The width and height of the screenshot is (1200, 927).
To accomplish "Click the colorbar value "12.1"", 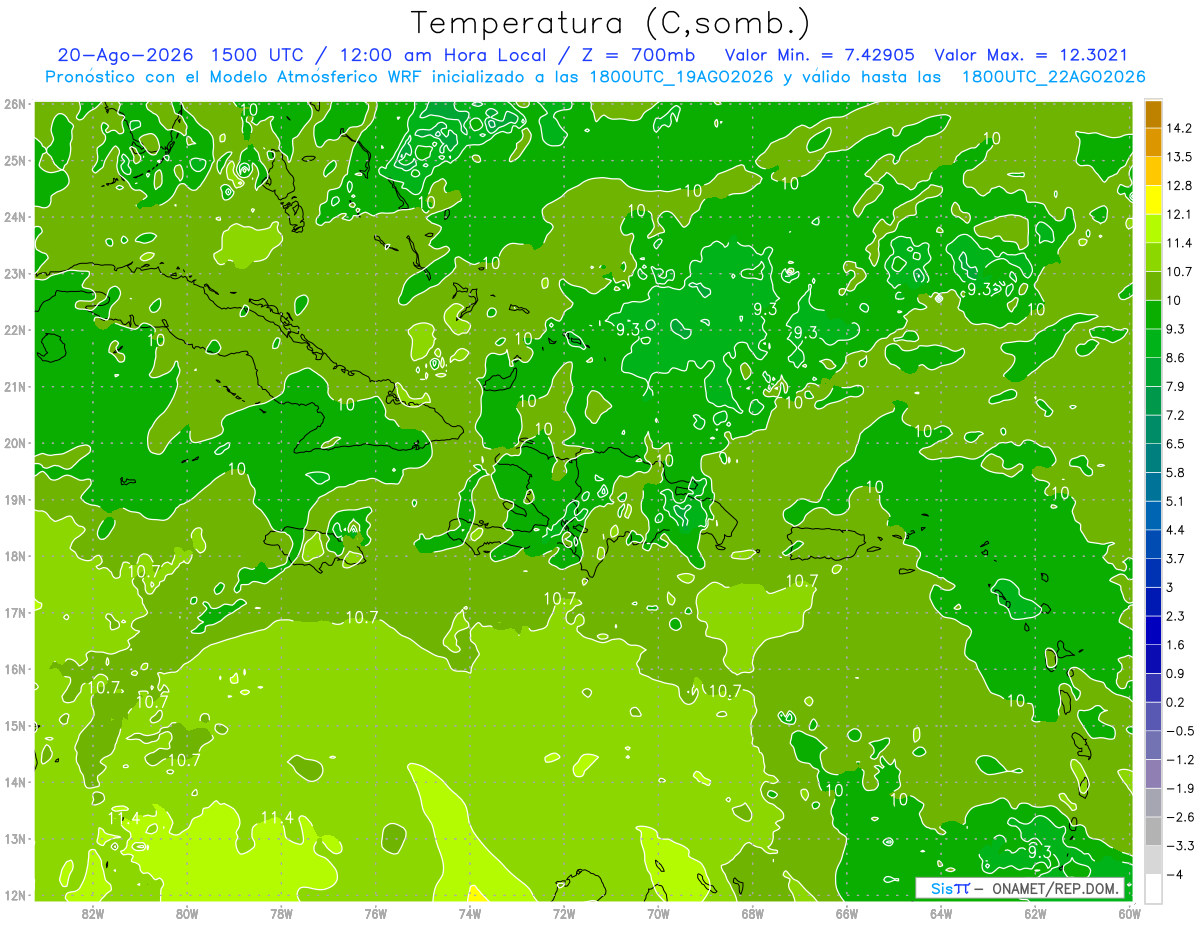I will (1179, 214).
